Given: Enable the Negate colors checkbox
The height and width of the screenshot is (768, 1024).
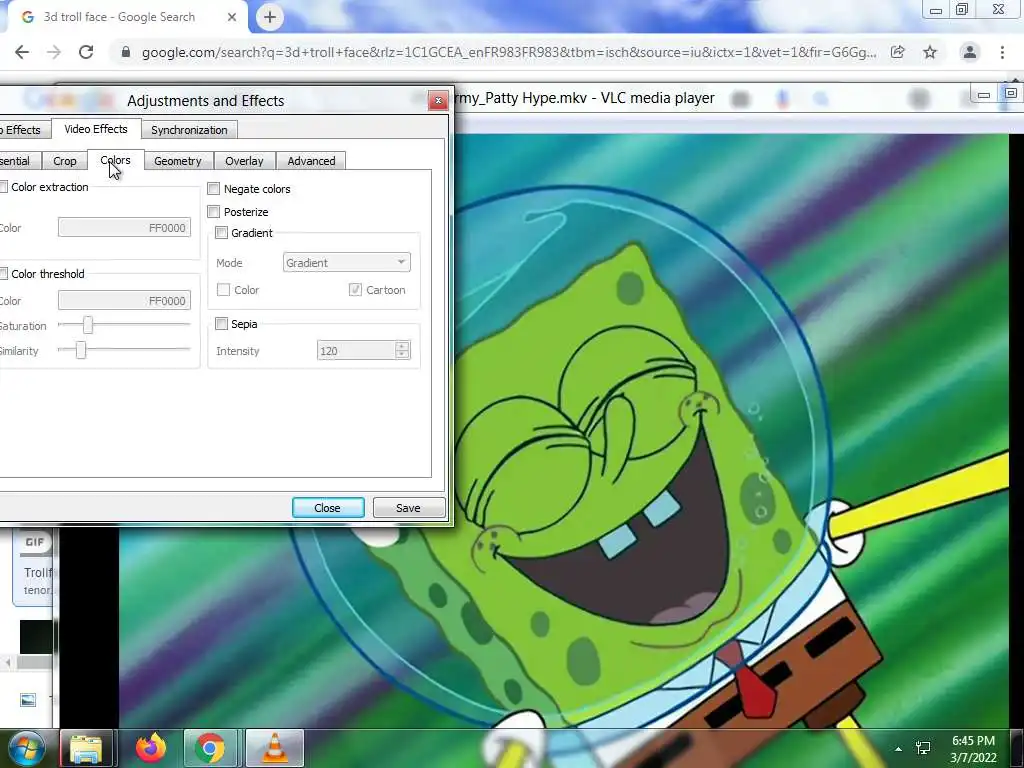Looking at the screenshot, I should coord(214,189).
